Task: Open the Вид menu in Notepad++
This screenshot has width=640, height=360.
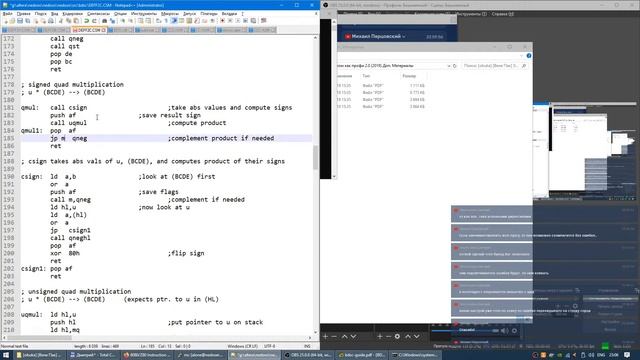Action: click(54, 13)
